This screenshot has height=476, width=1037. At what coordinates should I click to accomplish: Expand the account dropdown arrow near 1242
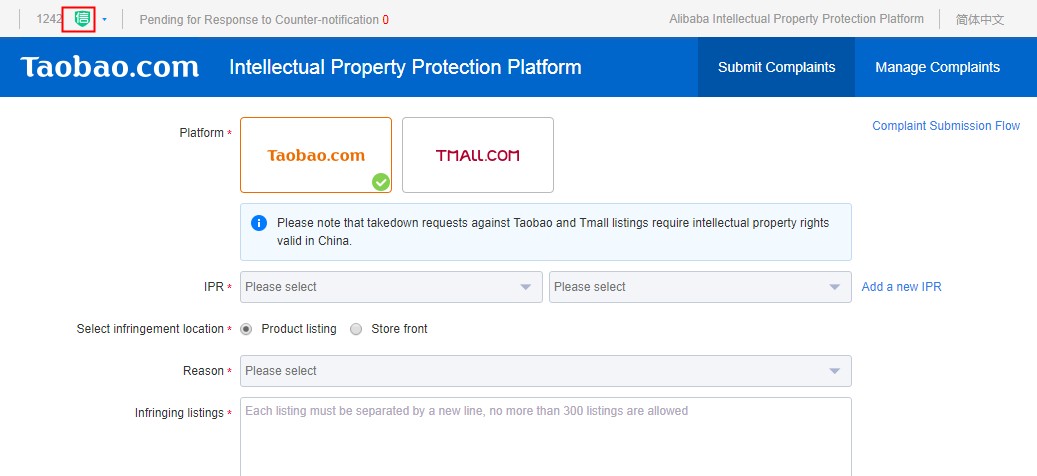click(104, 20)
